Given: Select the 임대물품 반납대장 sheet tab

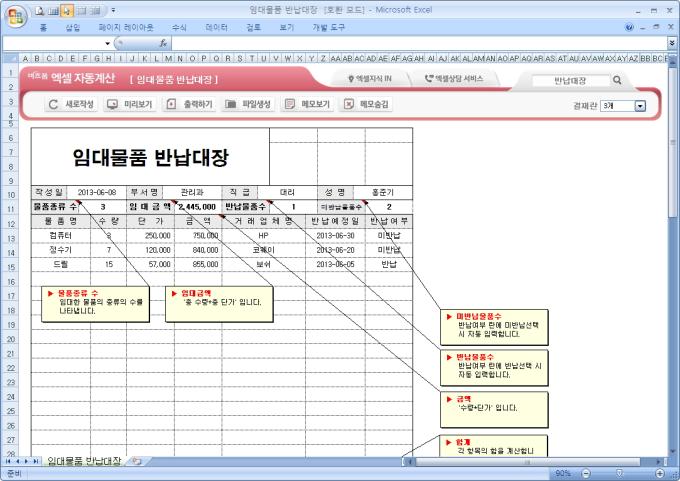Looking at the screenshot, I should click(x=84, y=461).
